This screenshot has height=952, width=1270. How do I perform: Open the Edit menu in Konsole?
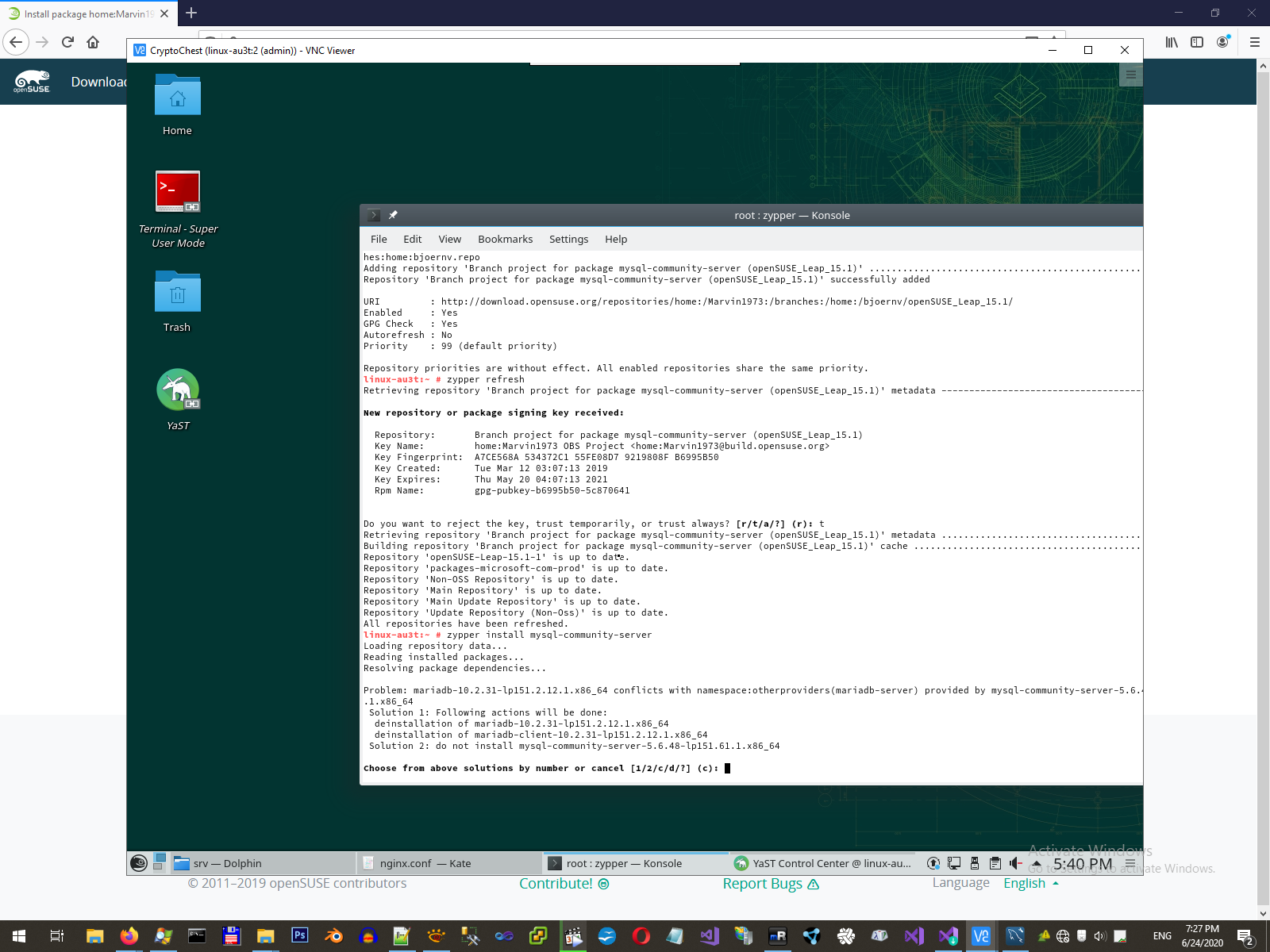pyautogui.click(x=413, y=239)
